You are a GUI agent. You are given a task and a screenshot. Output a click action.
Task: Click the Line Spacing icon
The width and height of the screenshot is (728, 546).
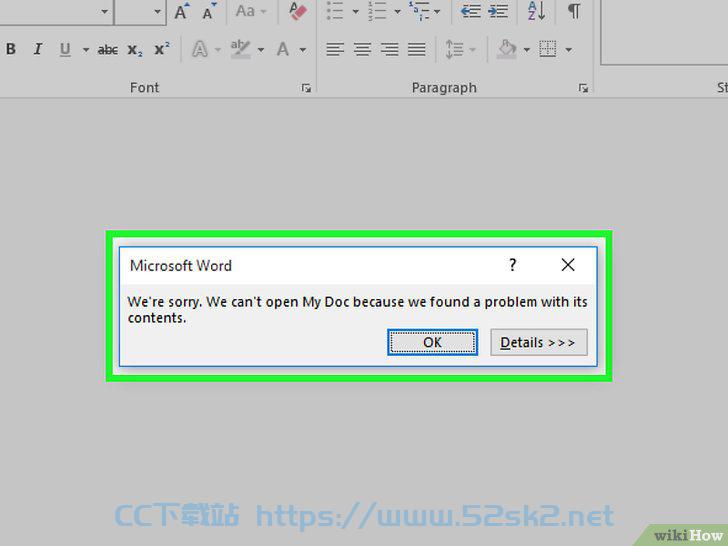pos(455,49)
